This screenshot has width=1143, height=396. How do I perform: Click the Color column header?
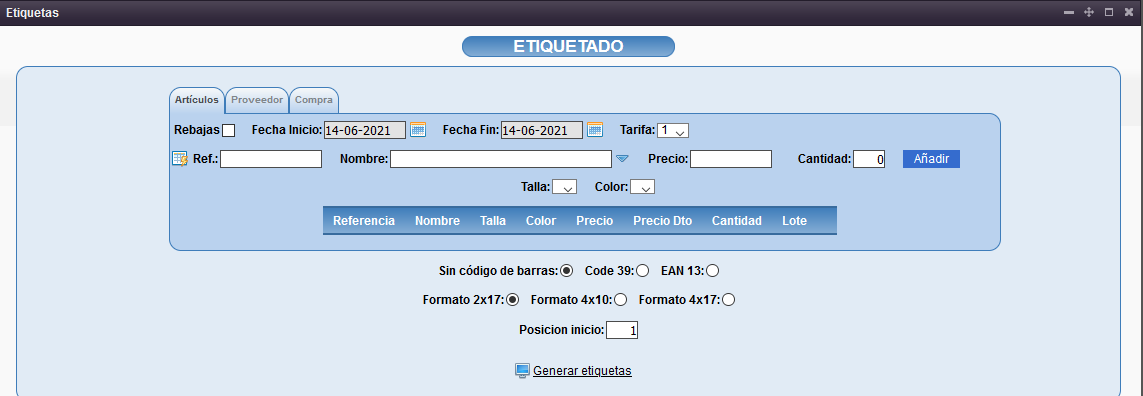click(x=541, y=221)
